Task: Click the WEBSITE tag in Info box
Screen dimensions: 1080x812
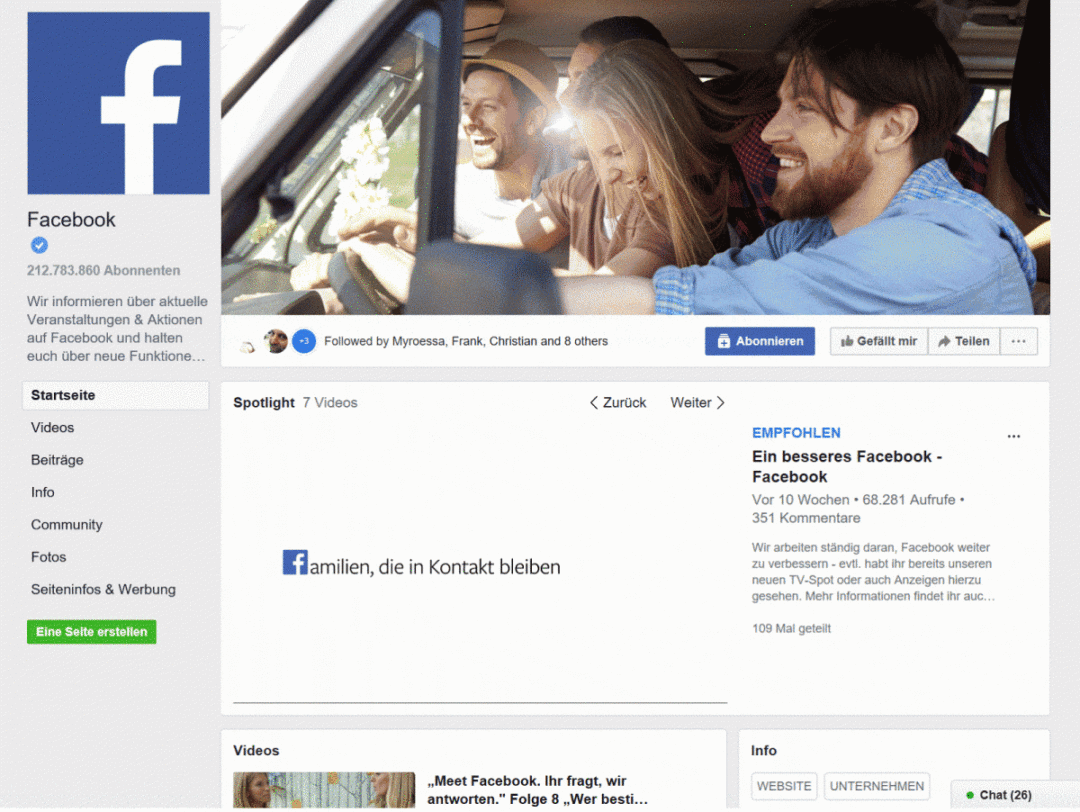Action: click(784, 787)
